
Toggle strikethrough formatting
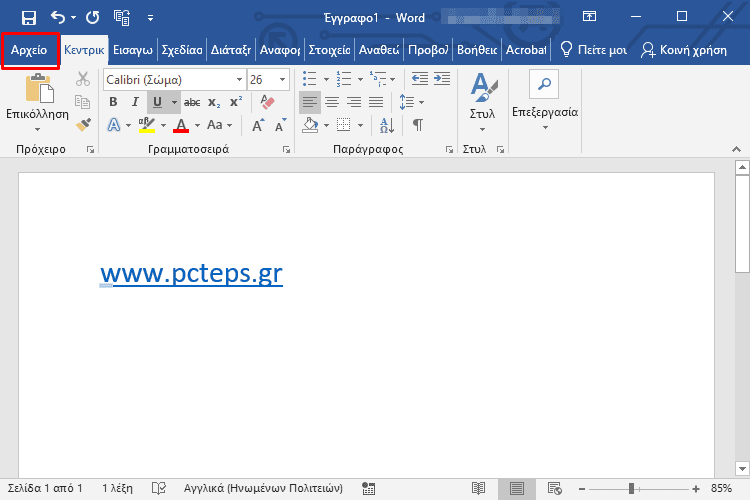click(x=192, y=102)
